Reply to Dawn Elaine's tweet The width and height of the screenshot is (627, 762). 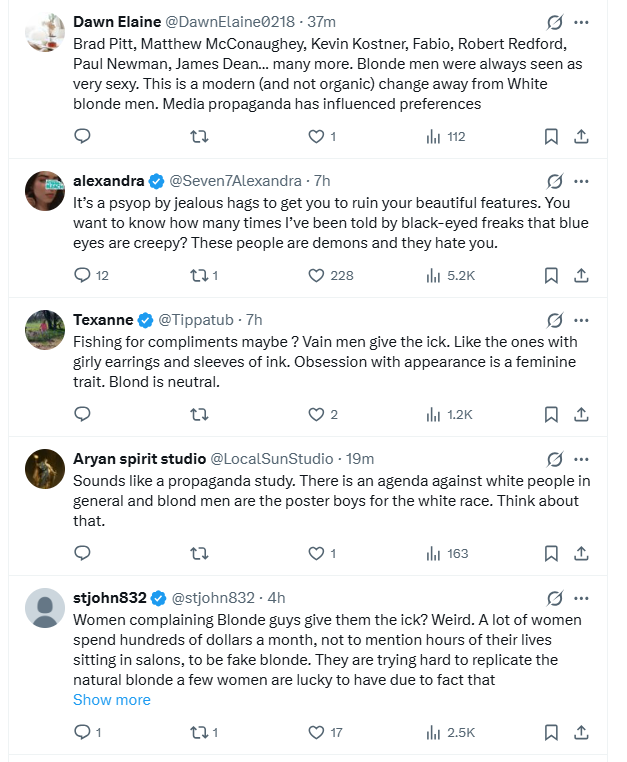[82, 136]
